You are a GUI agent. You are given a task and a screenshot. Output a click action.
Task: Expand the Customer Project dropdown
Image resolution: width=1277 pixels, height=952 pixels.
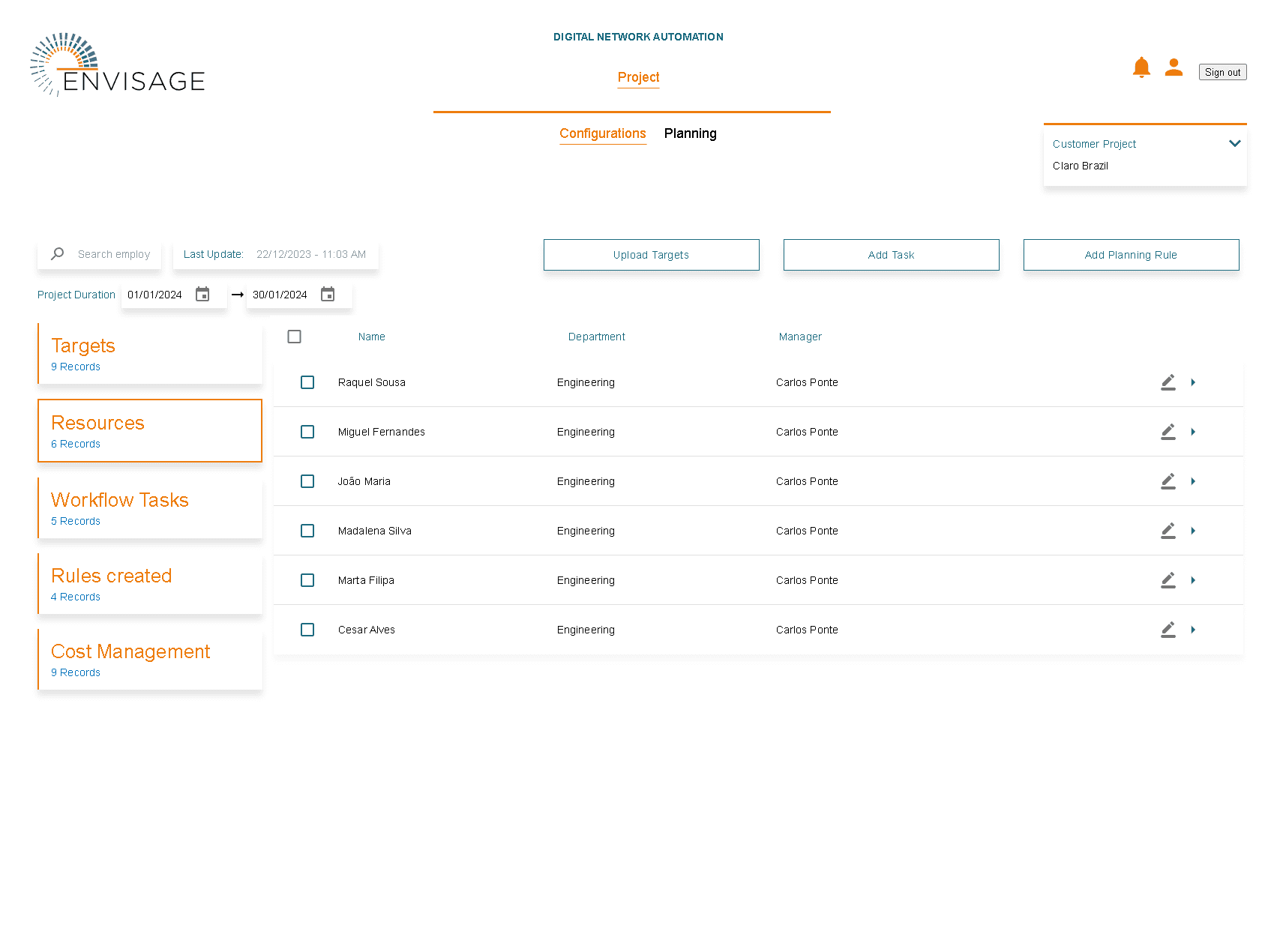(1234, 144)
